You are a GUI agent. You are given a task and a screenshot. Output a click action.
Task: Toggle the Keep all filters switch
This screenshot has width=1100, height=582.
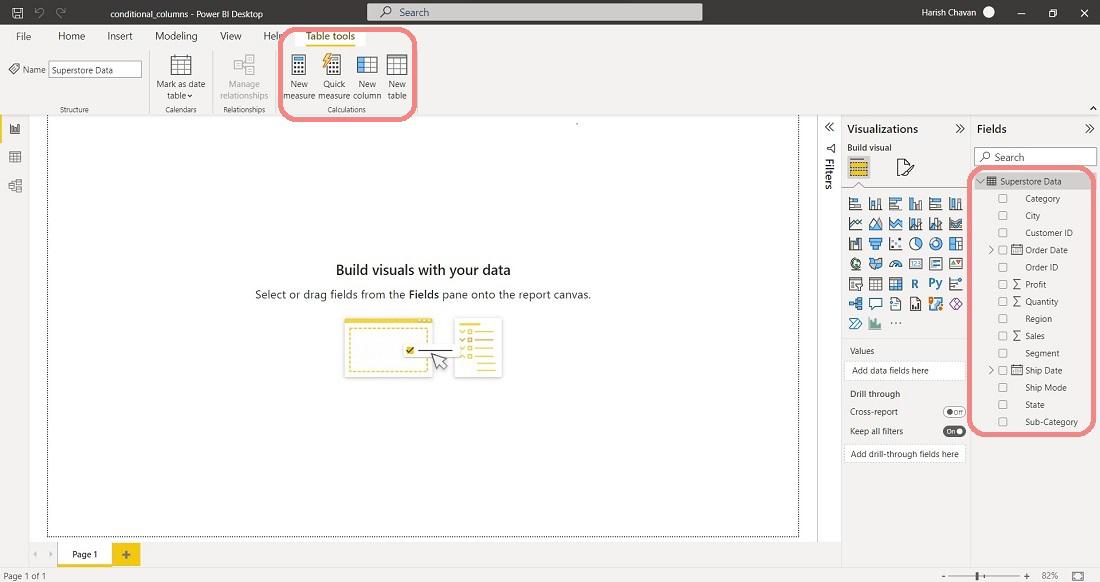click(954, 431)
